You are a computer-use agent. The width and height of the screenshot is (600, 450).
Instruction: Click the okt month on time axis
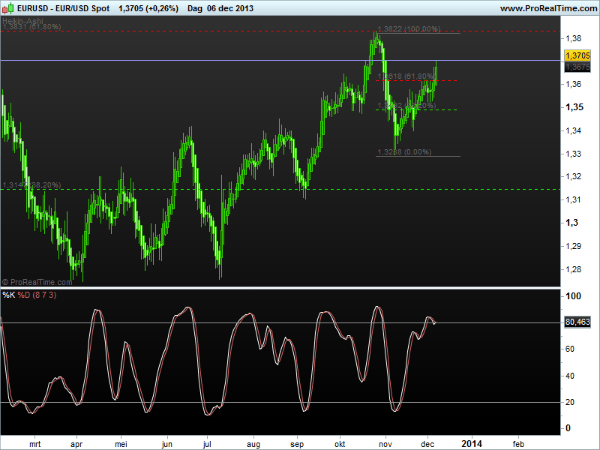340,444
